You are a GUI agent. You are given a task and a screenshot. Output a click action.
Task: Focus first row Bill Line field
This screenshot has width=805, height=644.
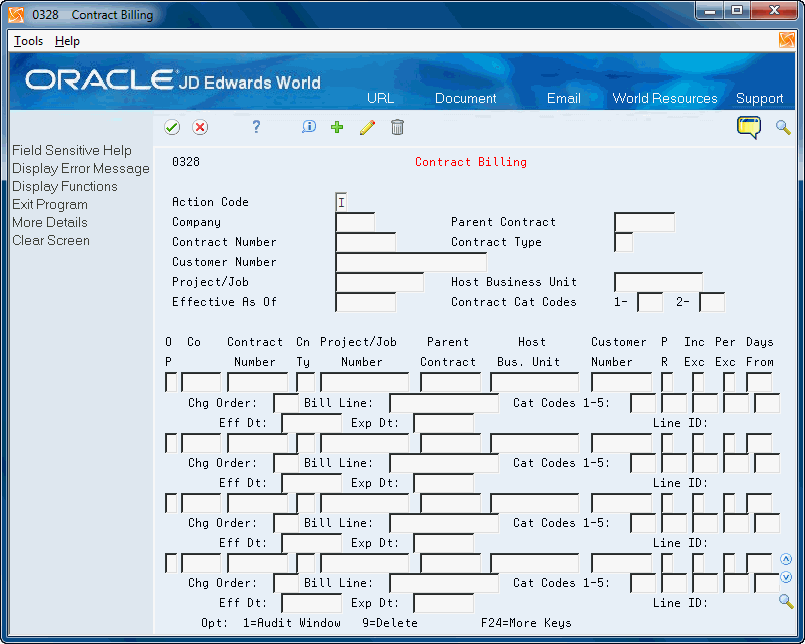click(444, 403)
